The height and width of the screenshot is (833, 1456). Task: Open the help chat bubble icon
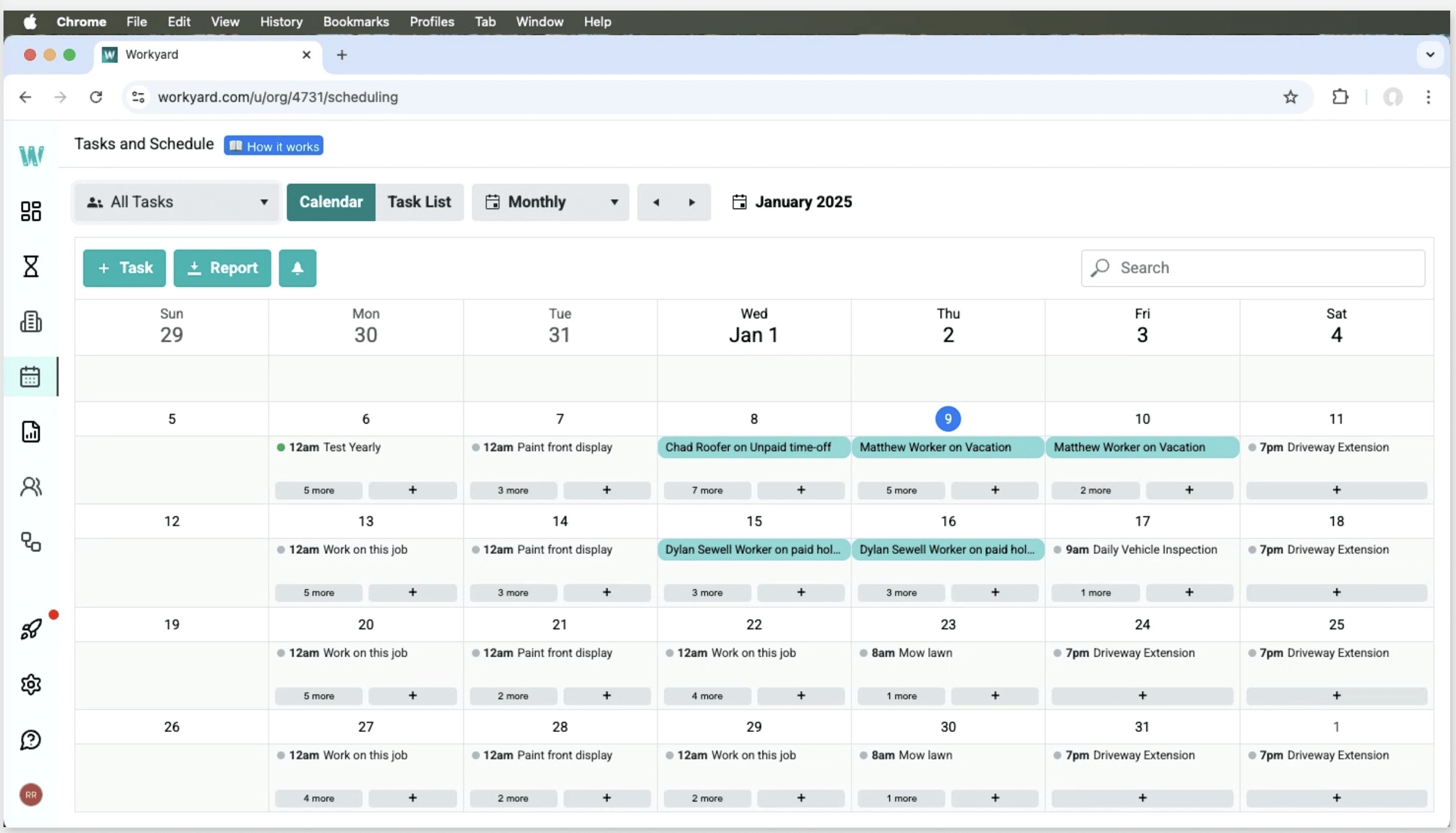coord(31,740)
